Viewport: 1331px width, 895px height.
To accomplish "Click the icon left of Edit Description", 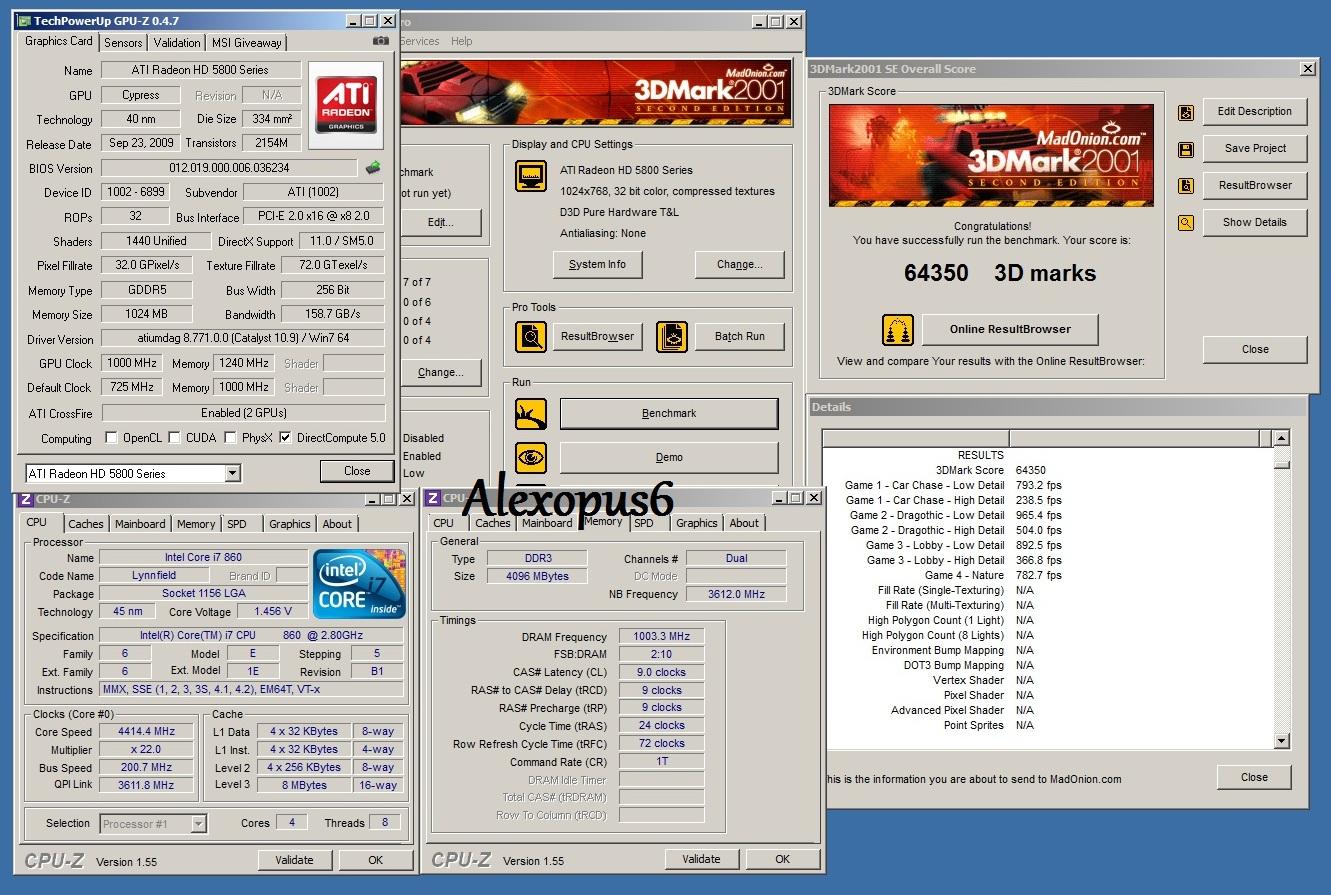I will pyautogui.click(x=1186, y=113).
